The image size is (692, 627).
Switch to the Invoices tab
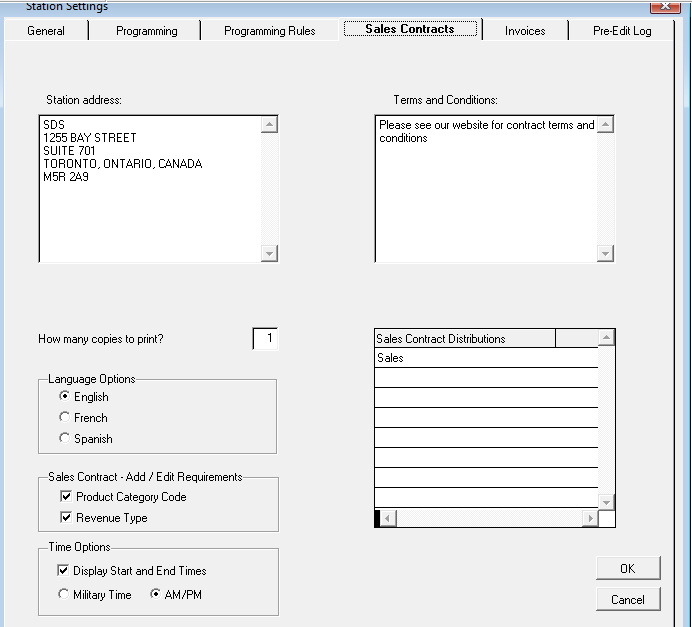coord(525,31)
